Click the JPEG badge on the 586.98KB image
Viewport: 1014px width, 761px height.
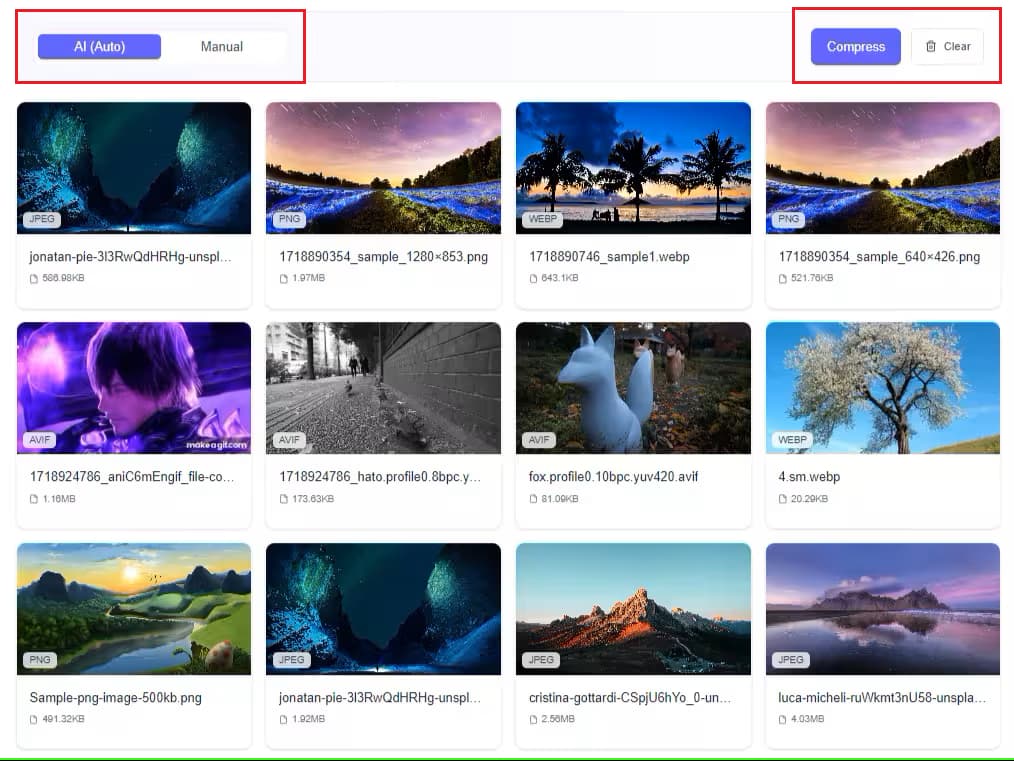point(42,219)
